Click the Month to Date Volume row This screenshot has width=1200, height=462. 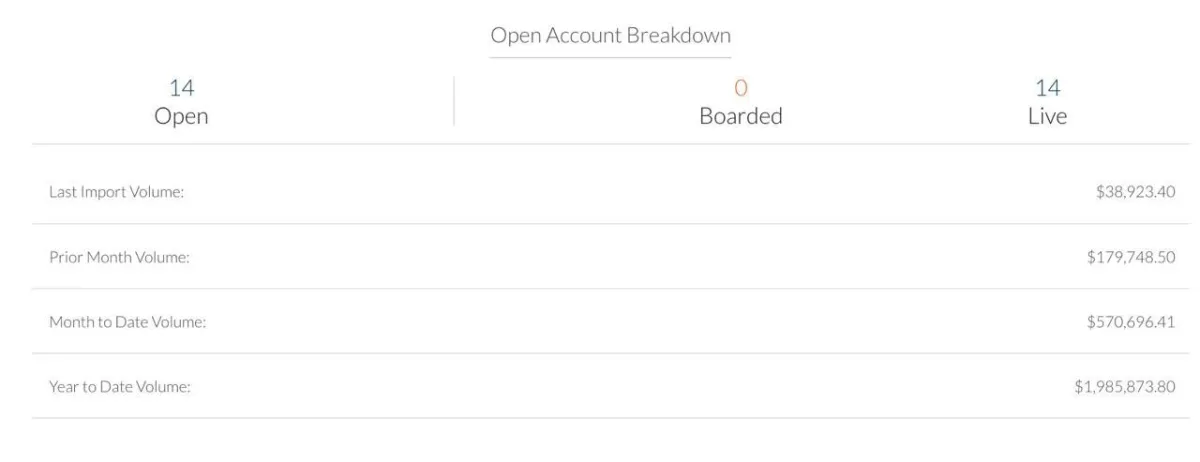coord(611,321)
